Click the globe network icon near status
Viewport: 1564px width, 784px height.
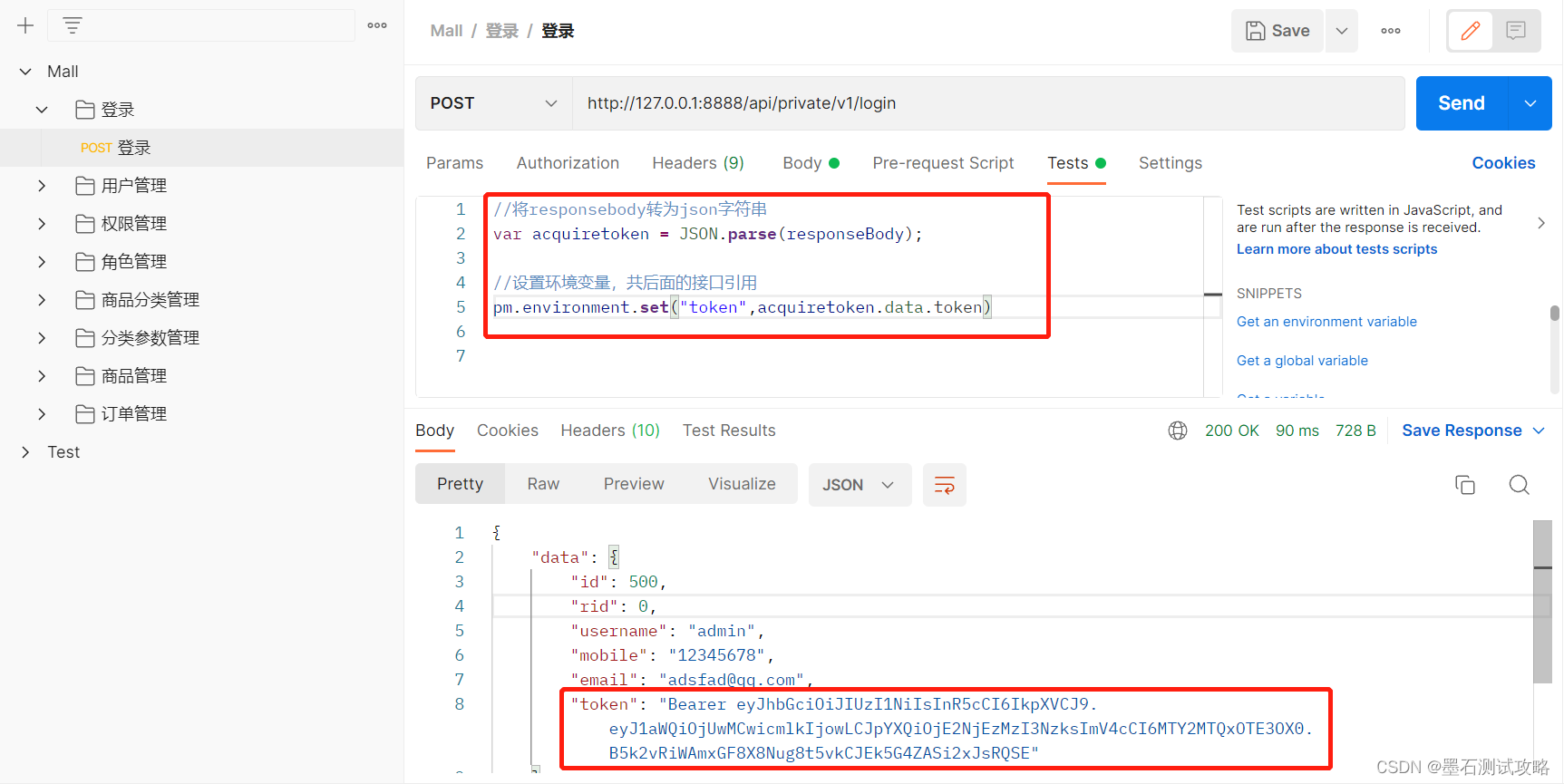[1178, 431]
